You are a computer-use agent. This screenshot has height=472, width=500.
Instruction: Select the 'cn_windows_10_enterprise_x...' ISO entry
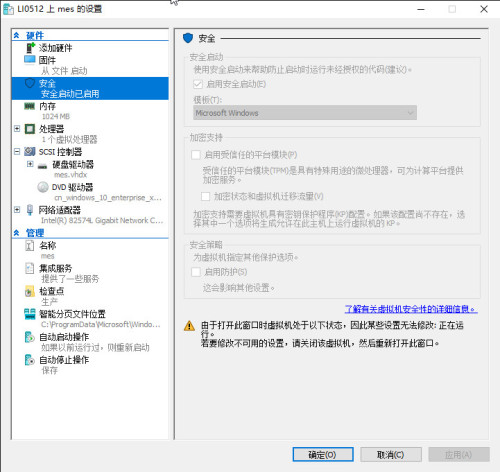(108, 198)
